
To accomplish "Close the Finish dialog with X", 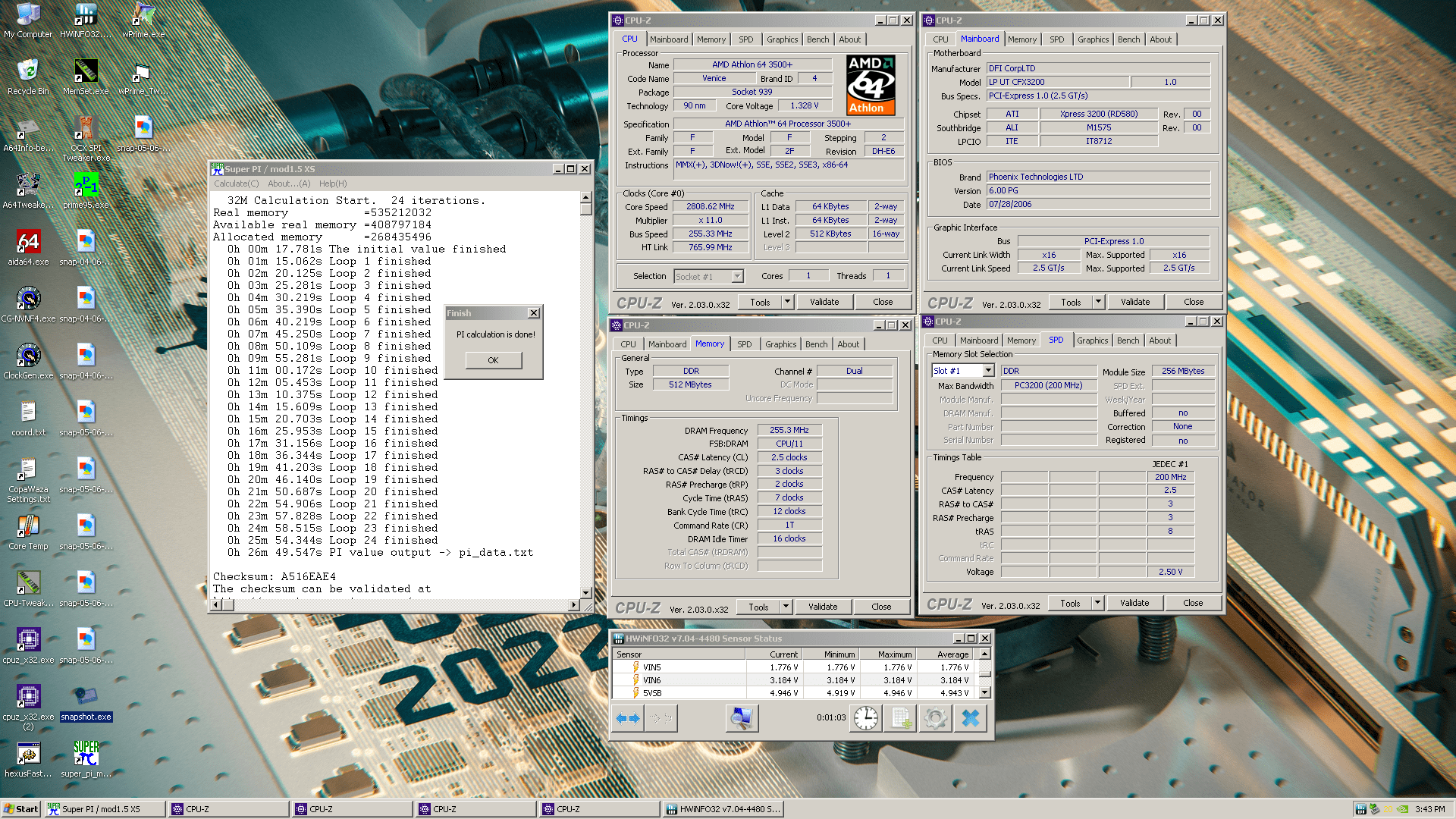I will 534,313.
